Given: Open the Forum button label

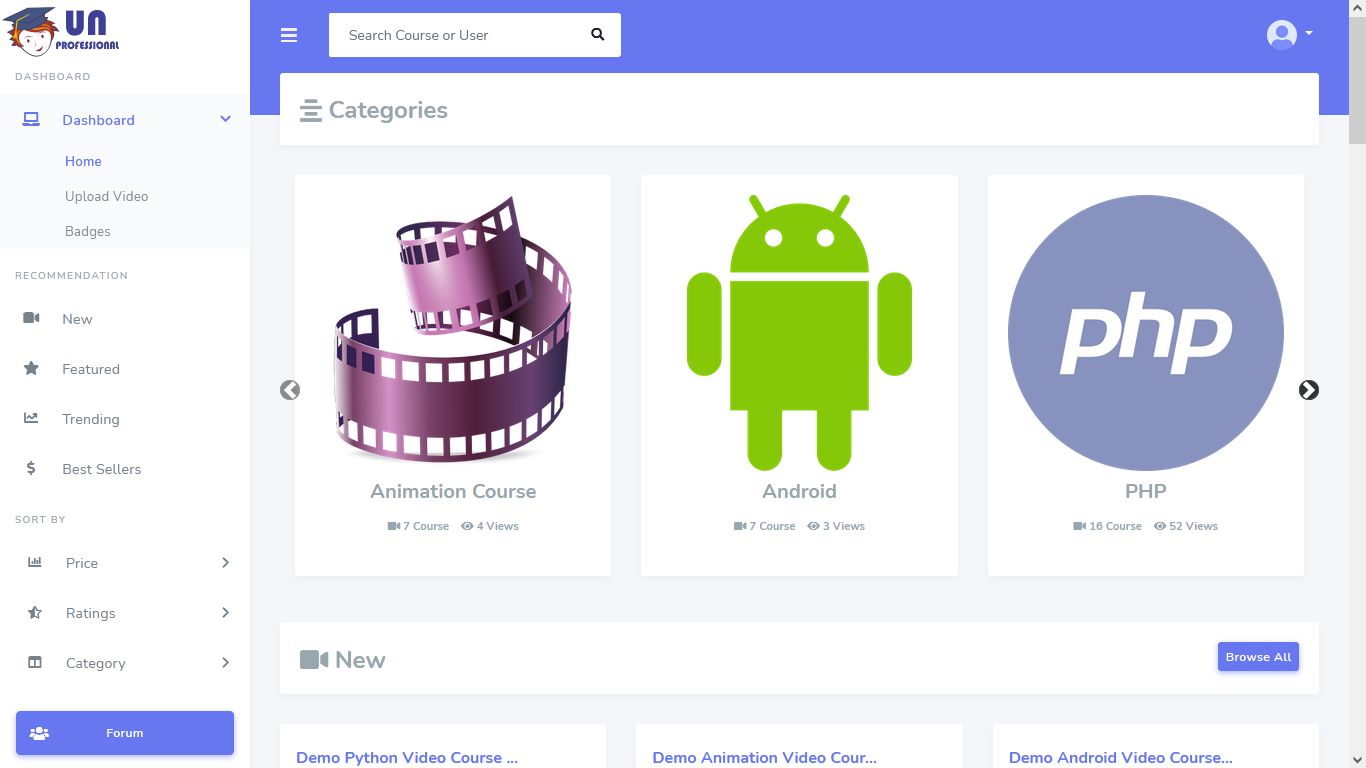Looking at the screenshot, I should point(125,733).
